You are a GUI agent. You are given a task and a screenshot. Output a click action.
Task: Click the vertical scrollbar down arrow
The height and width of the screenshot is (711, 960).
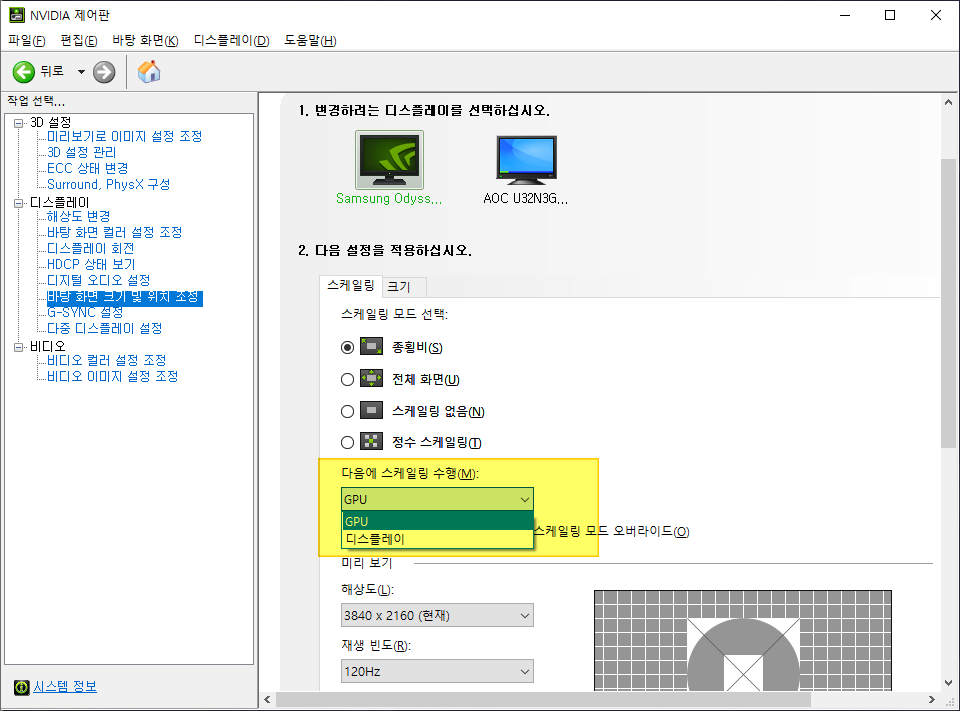pos(948,683)
